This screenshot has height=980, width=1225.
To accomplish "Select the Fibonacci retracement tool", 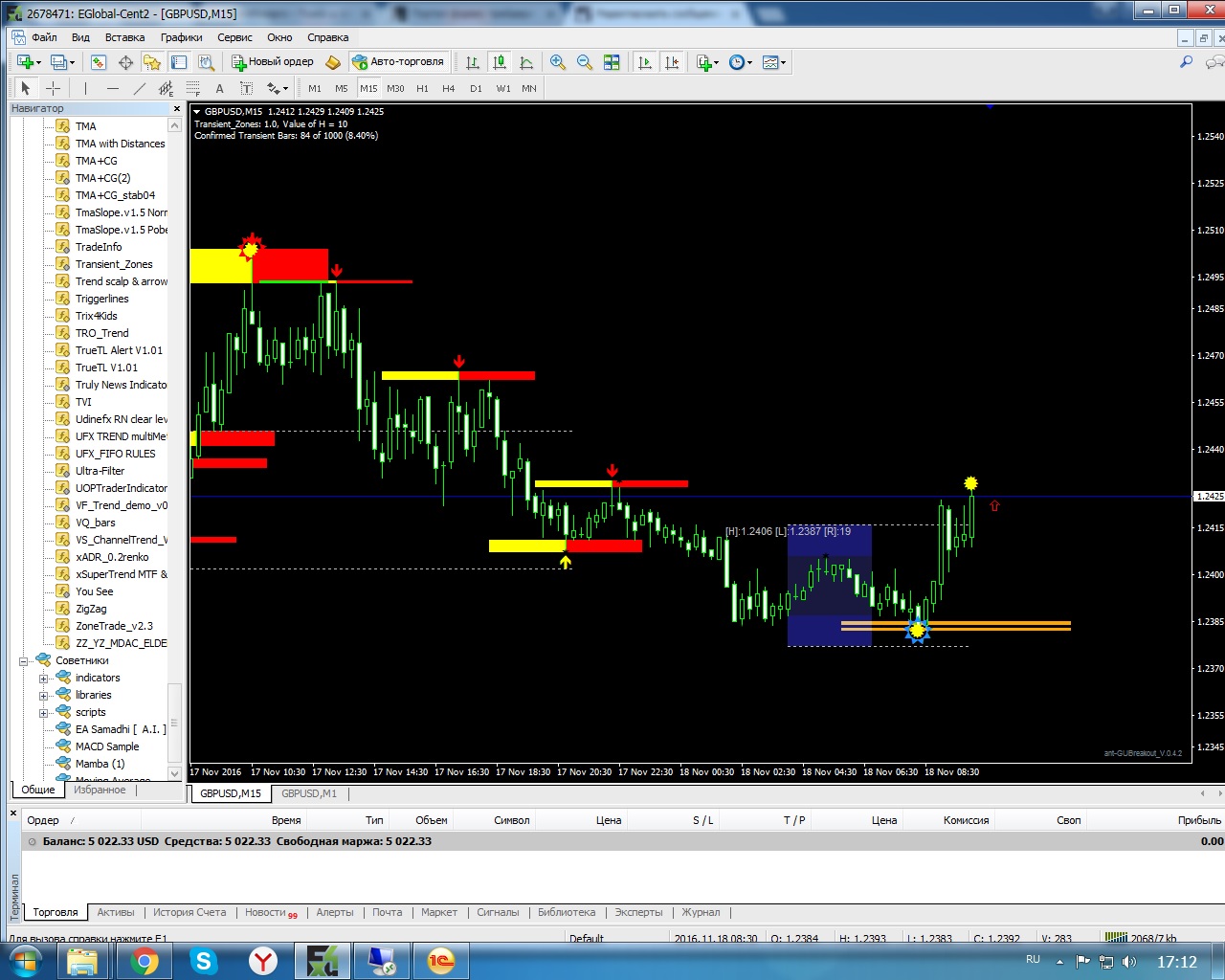I will 193,88.
